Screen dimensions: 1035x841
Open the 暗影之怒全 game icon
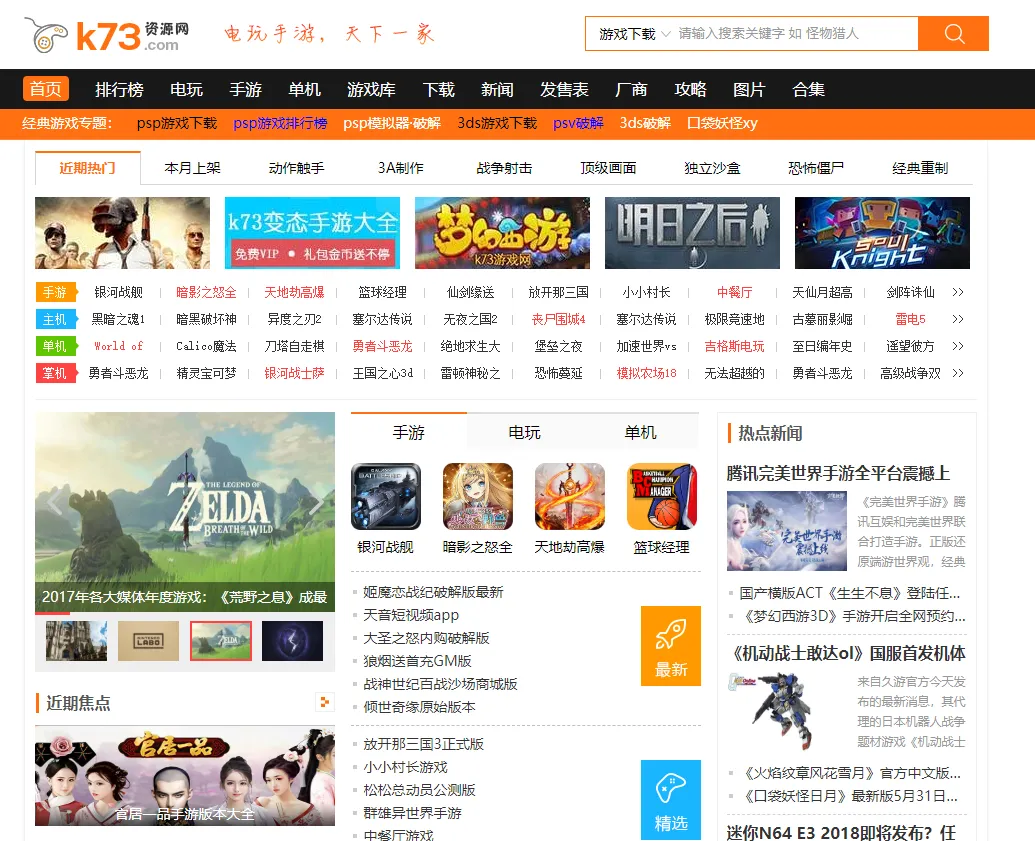click(478, 496)
